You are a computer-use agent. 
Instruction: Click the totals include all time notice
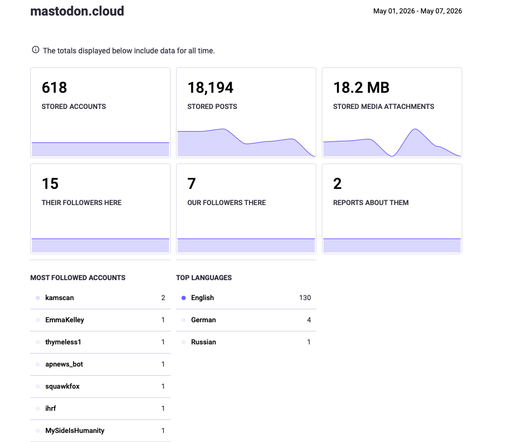(129, 51)
